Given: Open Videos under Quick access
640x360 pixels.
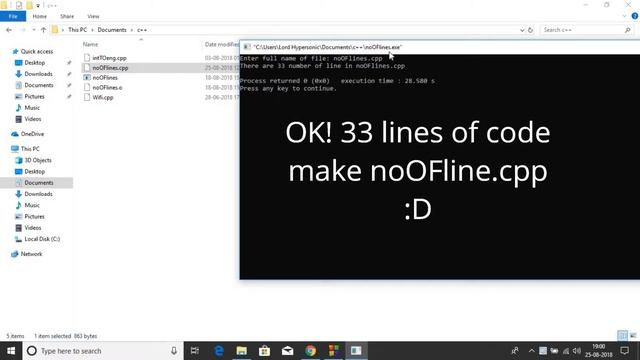Looking at the screenshot, I should tap(33, 119).
